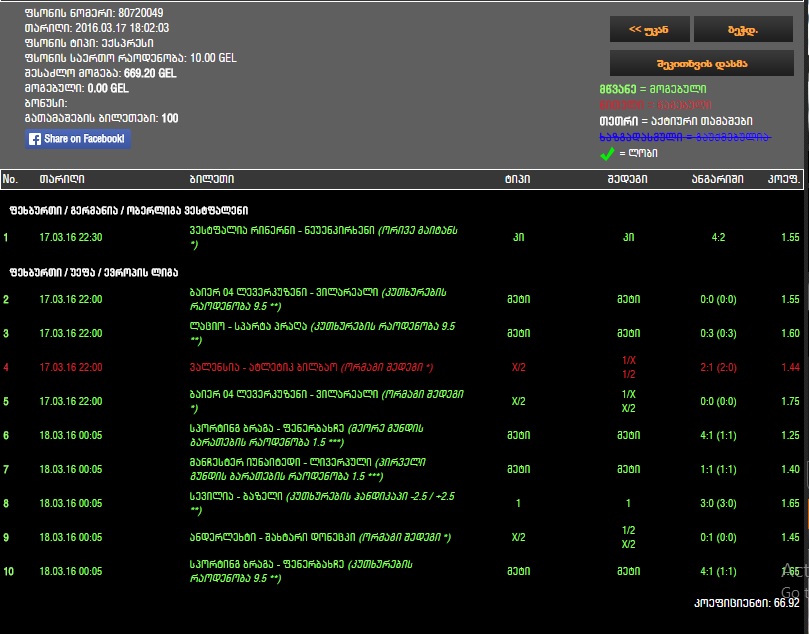The width and height of the screenshot is (809, 634).
Task: Click the total coefficient 66.92 value
Action: pyautogui.click(x=786, y=603)
